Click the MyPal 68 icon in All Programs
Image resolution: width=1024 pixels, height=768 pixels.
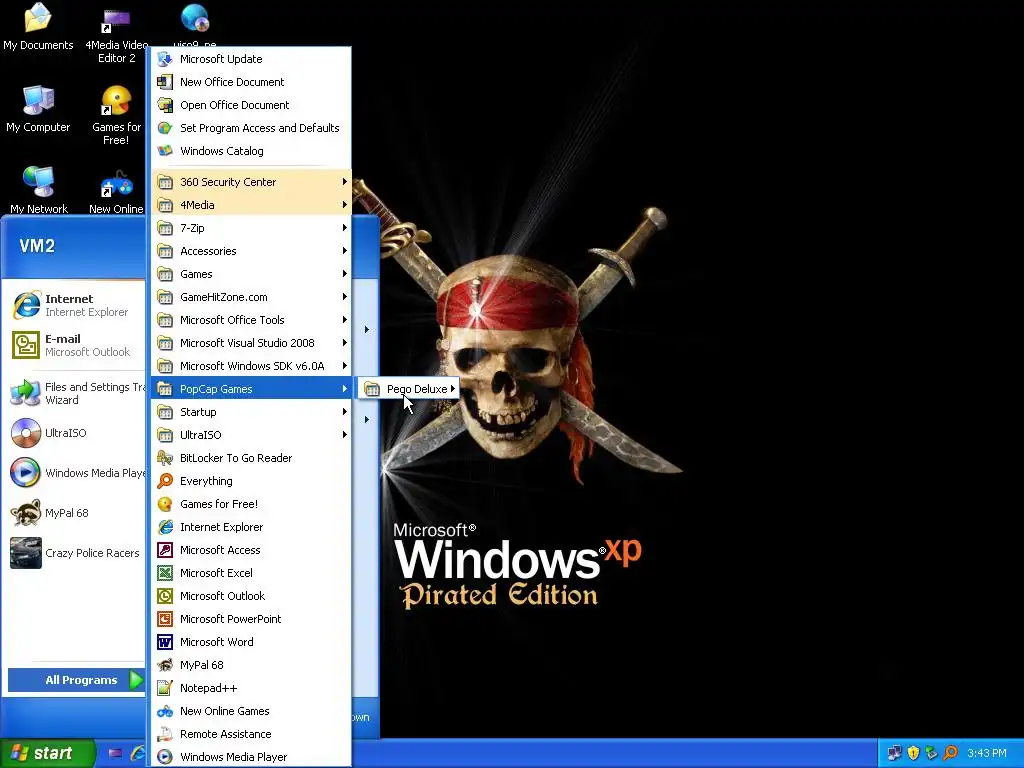(x=165, y=665)
